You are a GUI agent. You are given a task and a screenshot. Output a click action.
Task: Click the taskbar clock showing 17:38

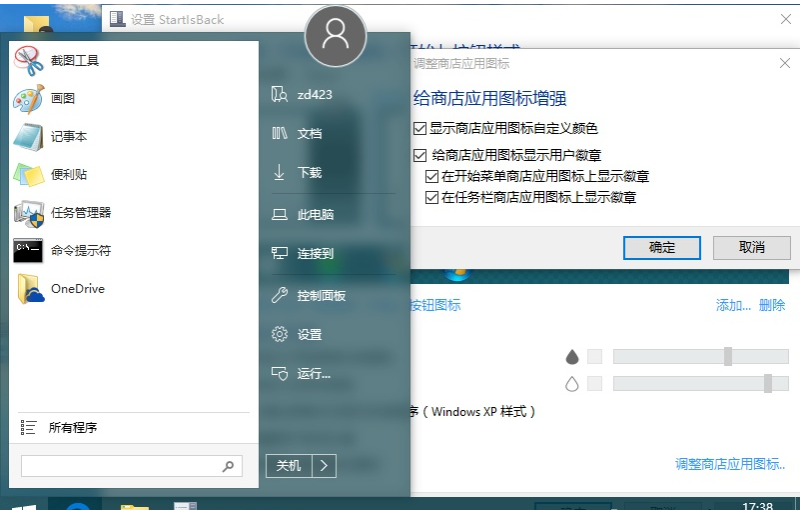(757, 505)
